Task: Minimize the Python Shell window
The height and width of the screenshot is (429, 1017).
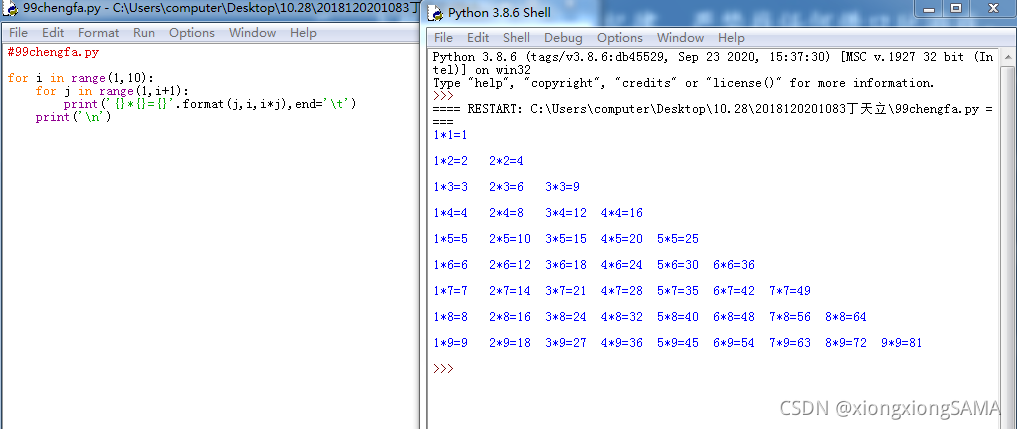Action: (x=931, y=8)
